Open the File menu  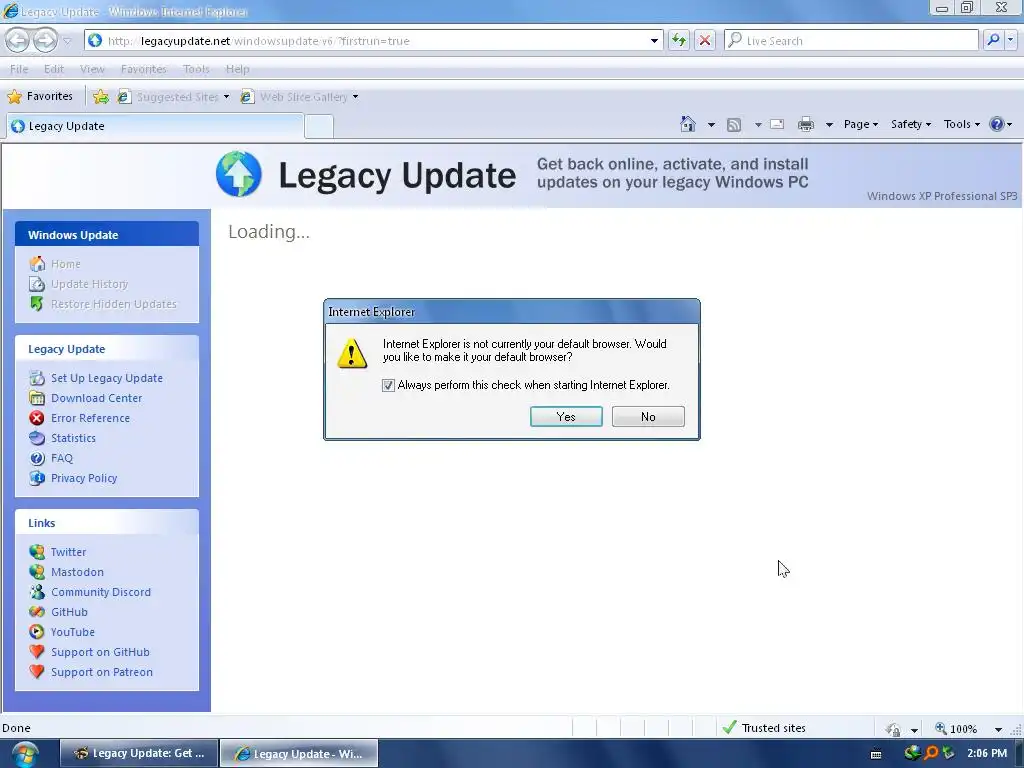(x=19, y=69)
